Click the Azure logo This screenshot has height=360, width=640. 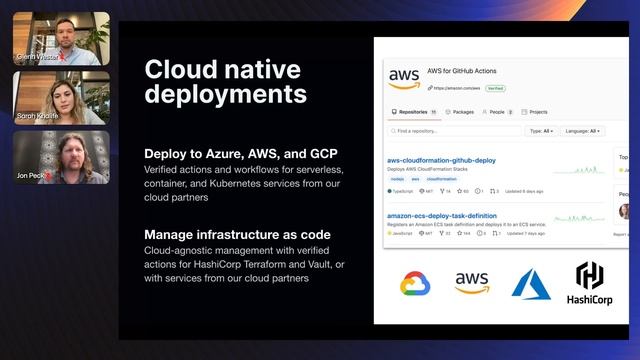pyautogui.click(x=531, y=284)
